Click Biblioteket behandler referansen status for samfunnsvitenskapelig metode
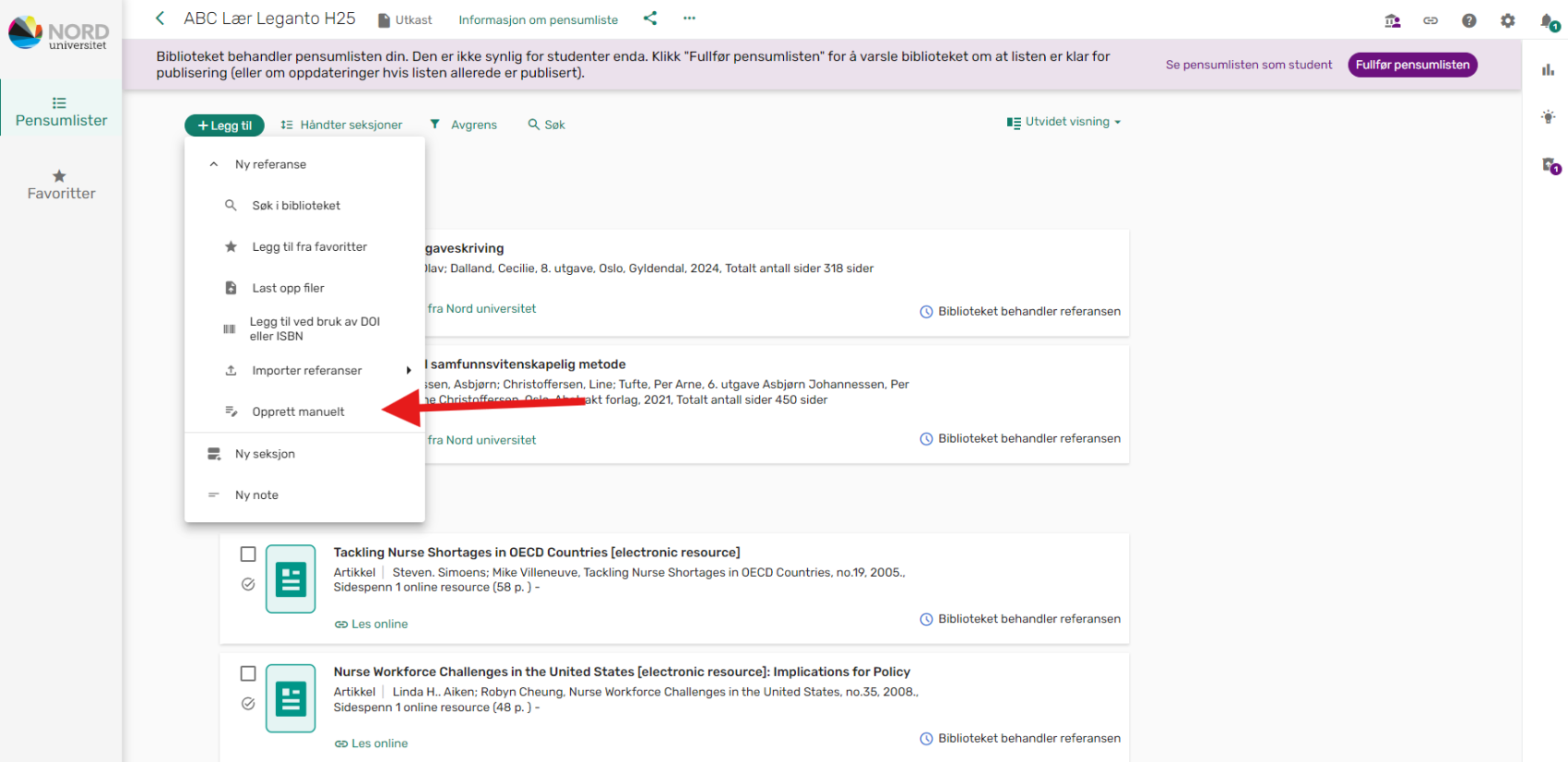 [1020, 439]
